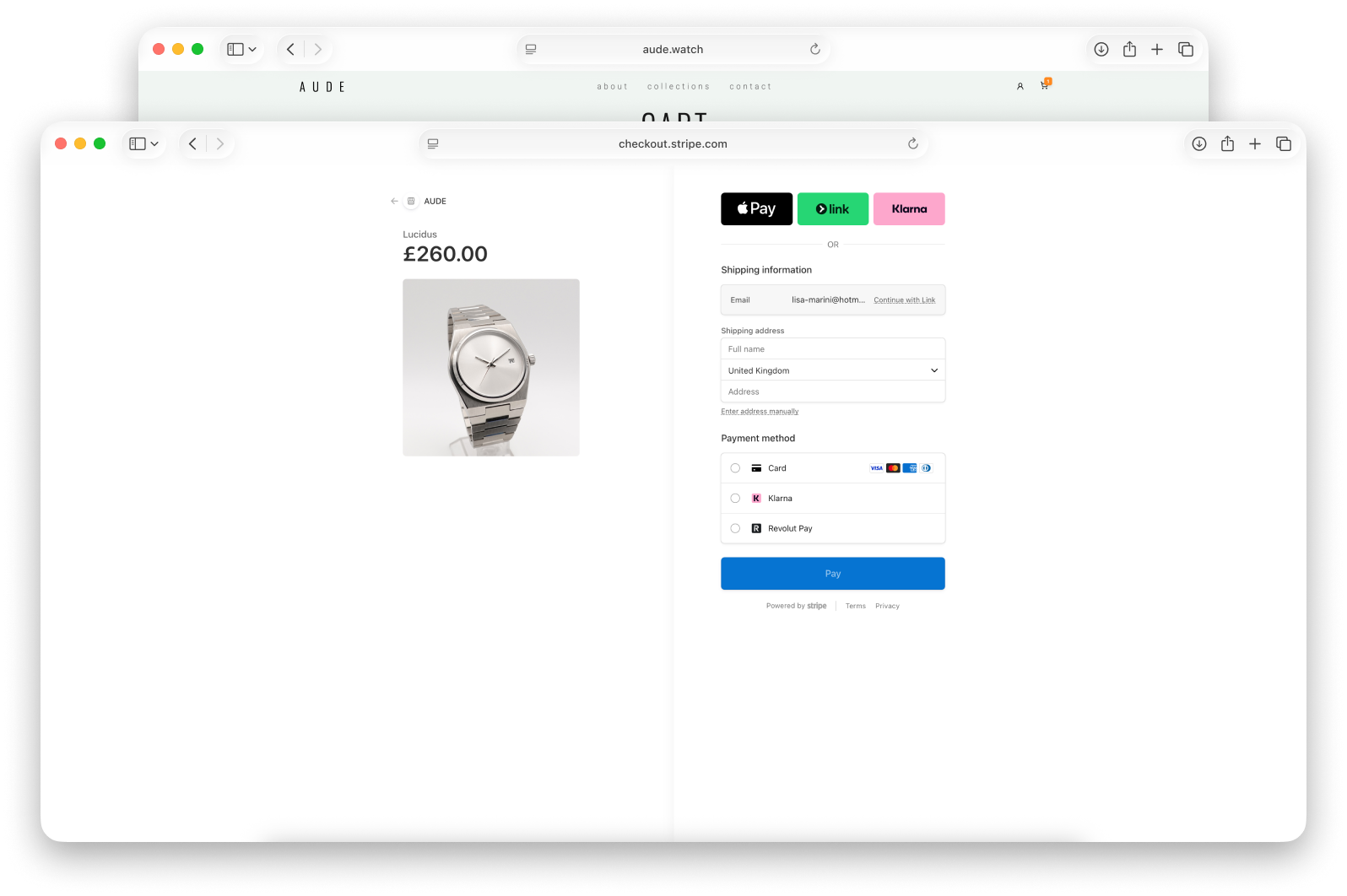Share the checkout.stripe.com page
Image resolution: width=1347 pixels, height=896 pixels.
point(1228,143)
